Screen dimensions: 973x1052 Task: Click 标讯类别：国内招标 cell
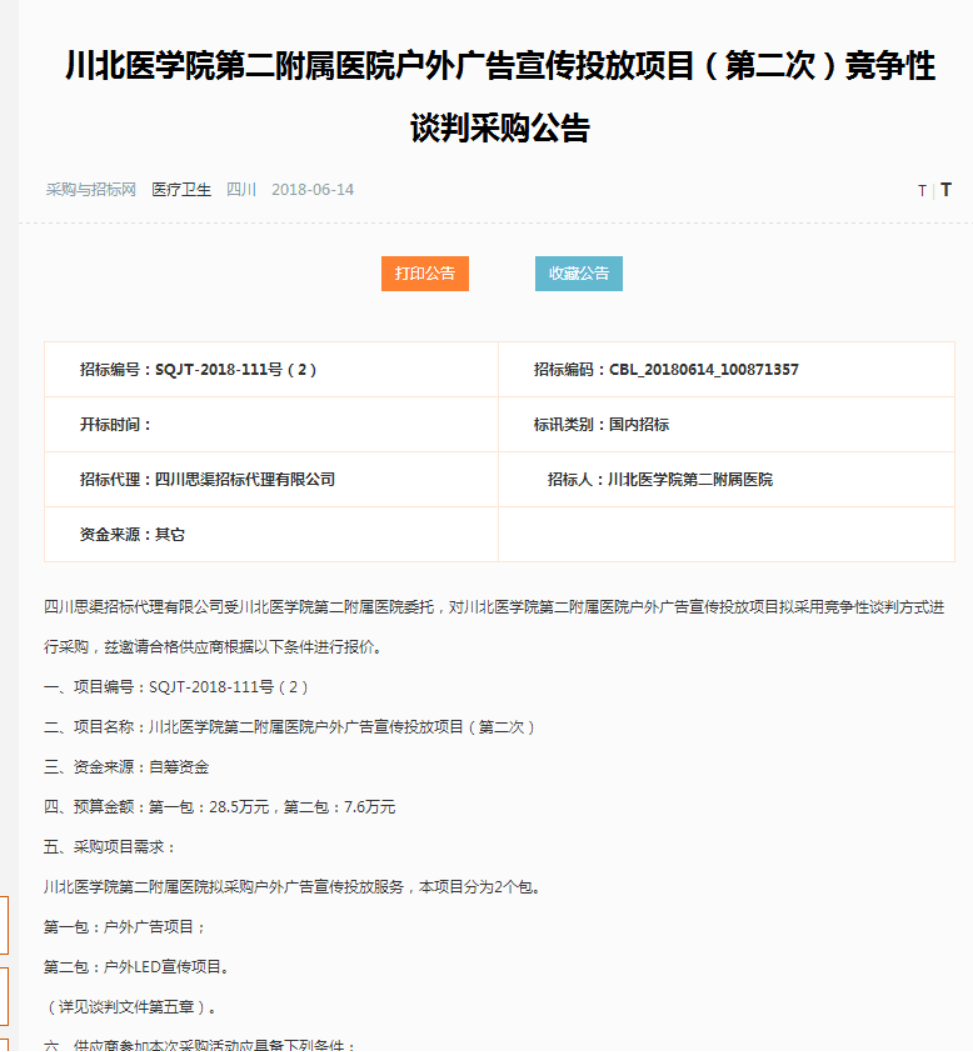727,425
